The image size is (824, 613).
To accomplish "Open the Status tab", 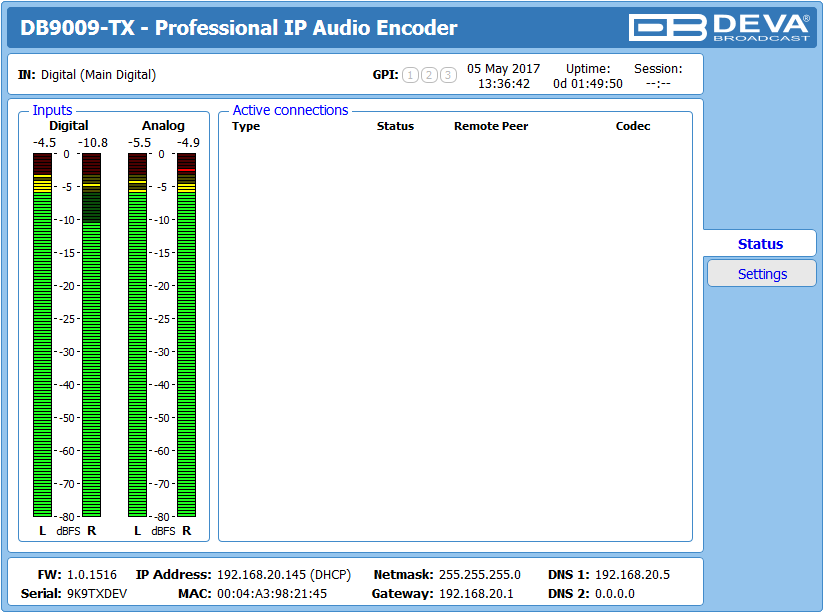I will [x=760, y=243].
